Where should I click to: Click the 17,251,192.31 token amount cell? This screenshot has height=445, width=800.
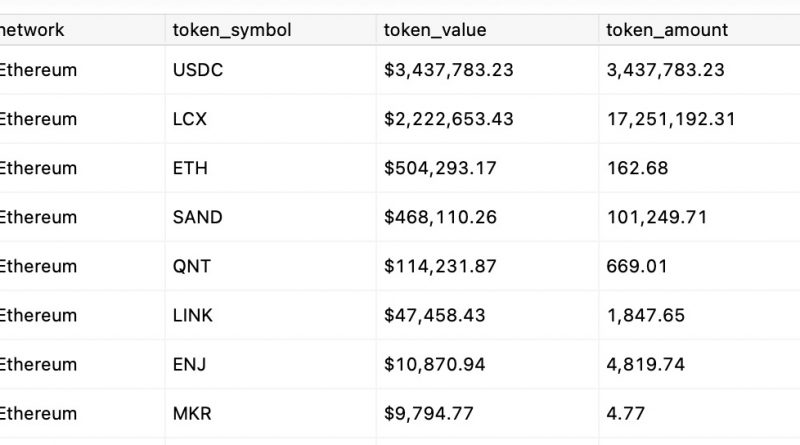[671, 119]
